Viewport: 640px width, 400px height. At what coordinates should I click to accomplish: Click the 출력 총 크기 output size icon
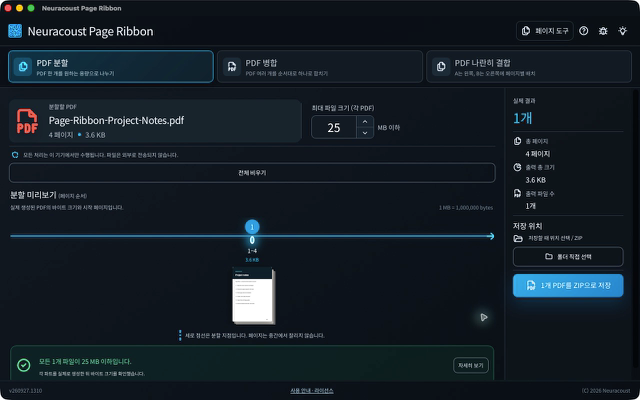[x=517, y=167]
